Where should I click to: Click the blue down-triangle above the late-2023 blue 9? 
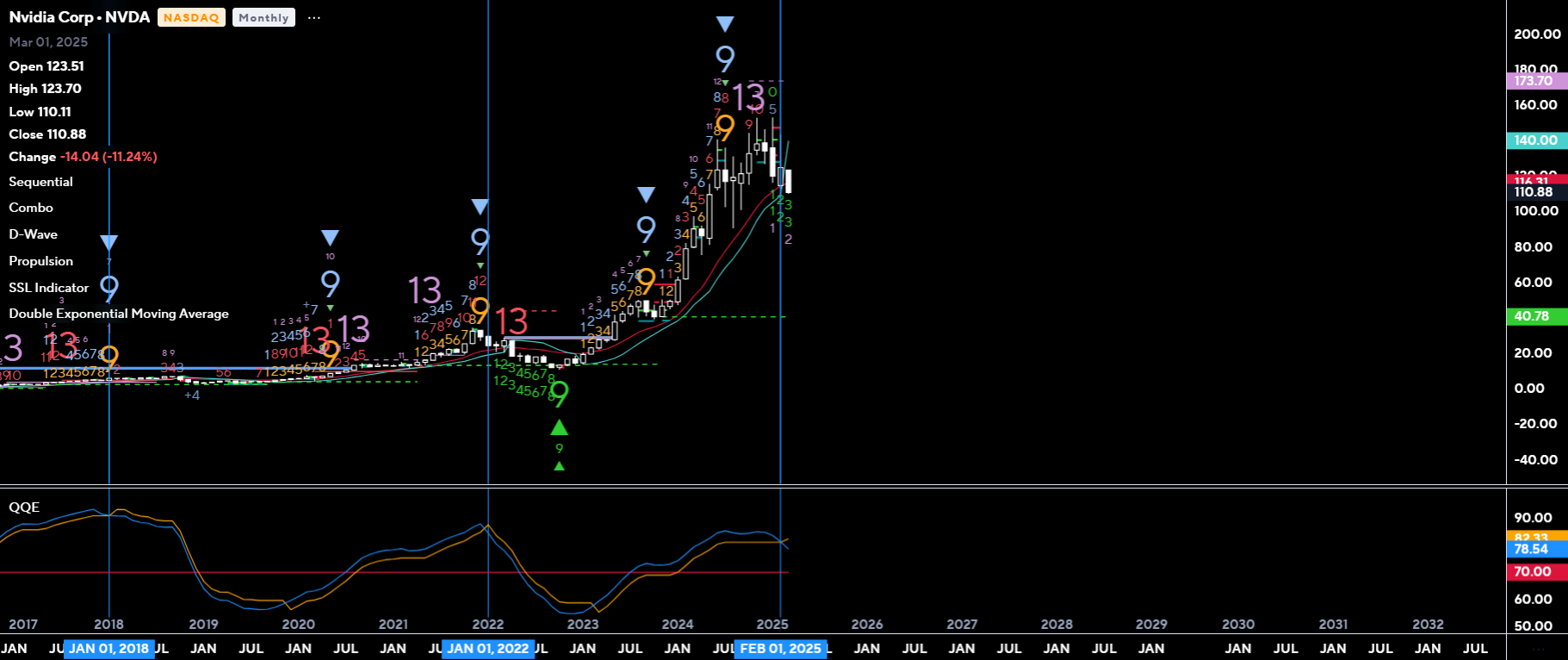point(646,195)
